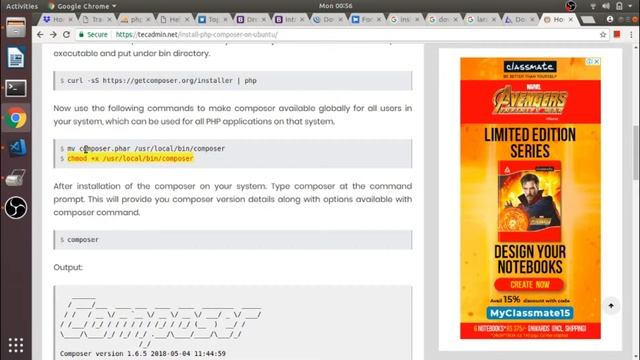
Task: Open OBS Studio from the dock
Action: coord(16,208)
